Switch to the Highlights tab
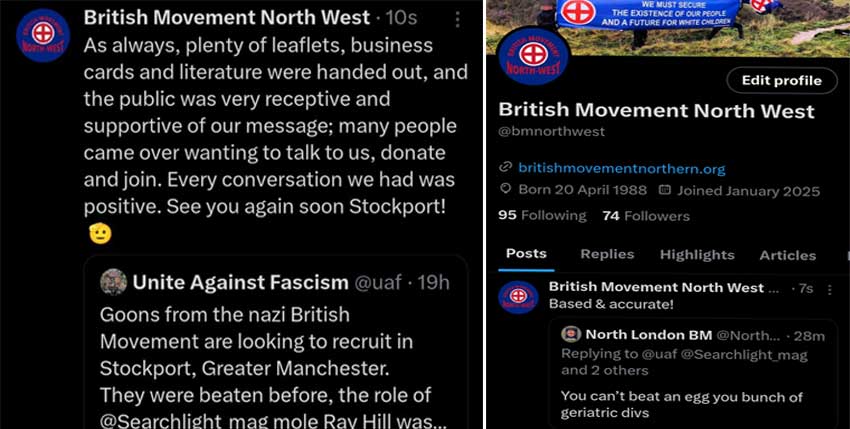This screenshot has height=429, width=850. coord(697,254)
